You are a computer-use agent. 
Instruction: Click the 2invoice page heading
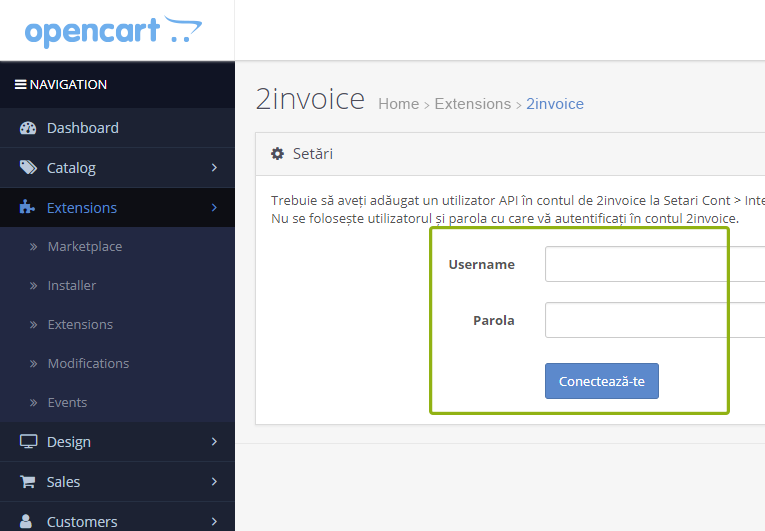click(x=310, y=99)
